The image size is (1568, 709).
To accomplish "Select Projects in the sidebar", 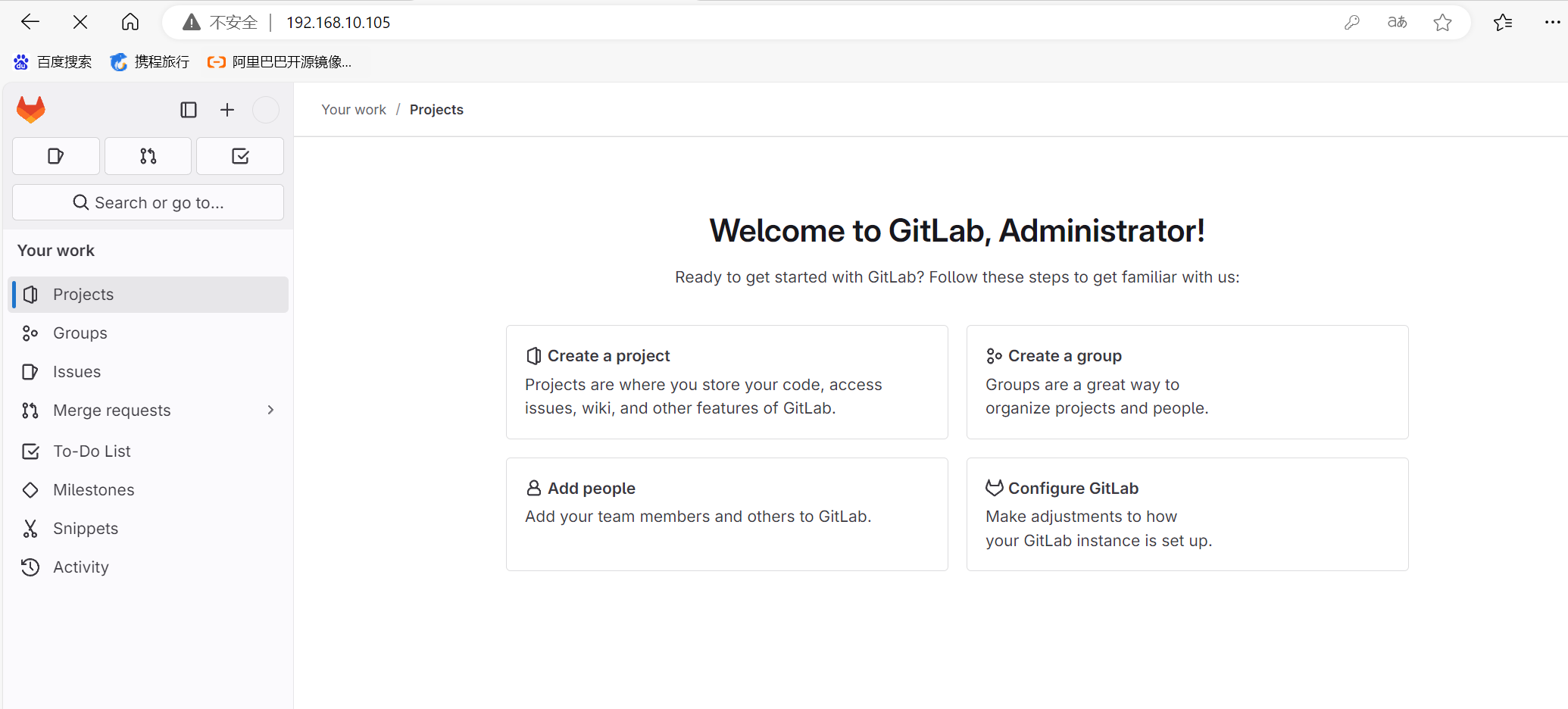I will pos(148,295).
